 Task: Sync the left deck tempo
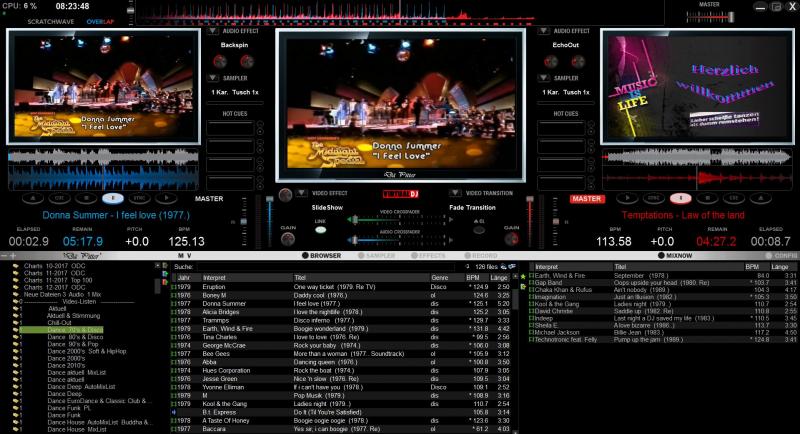click(x=139, y=198)
